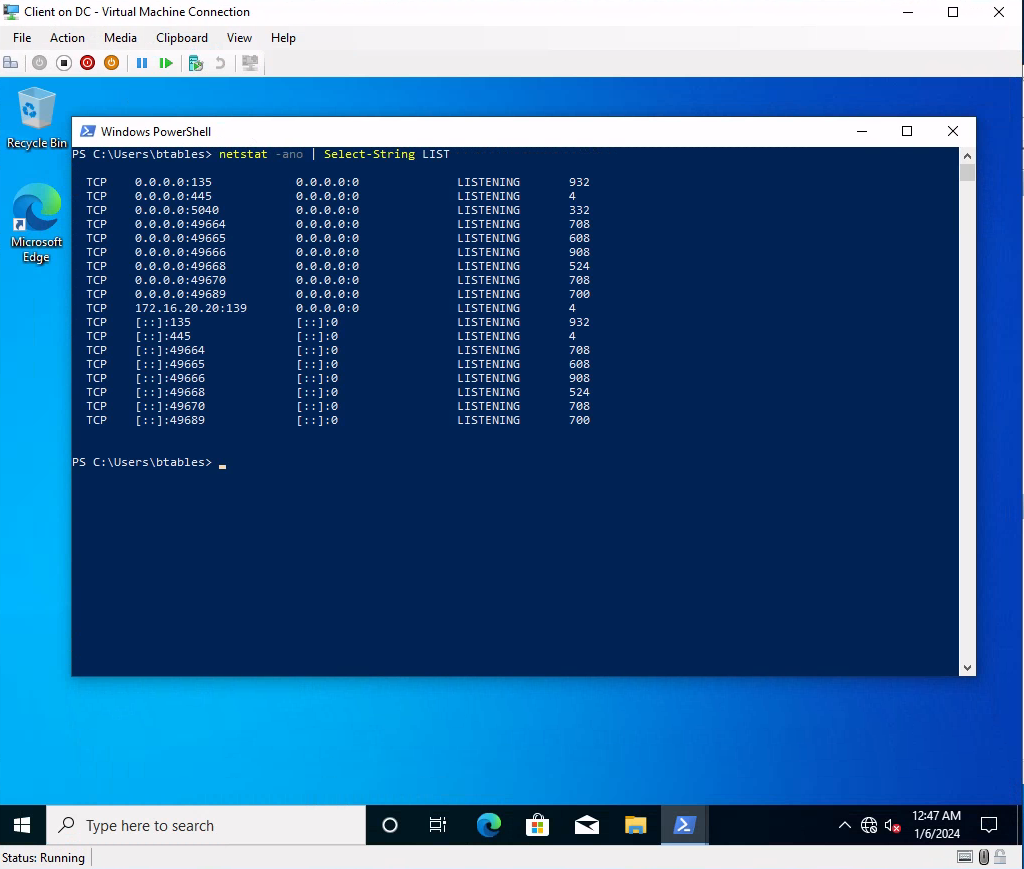Open the File menu

22,38
